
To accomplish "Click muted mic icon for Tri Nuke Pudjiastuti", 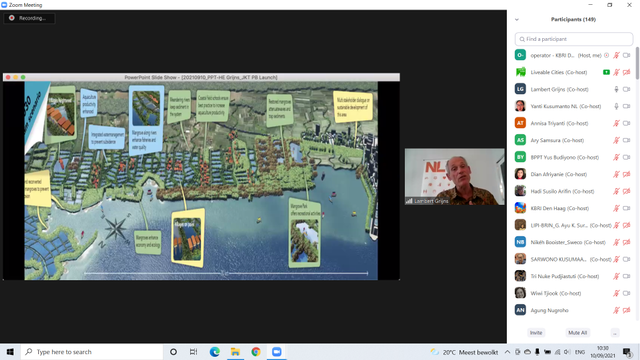I will pyautogui.click(x=616, y=276).
